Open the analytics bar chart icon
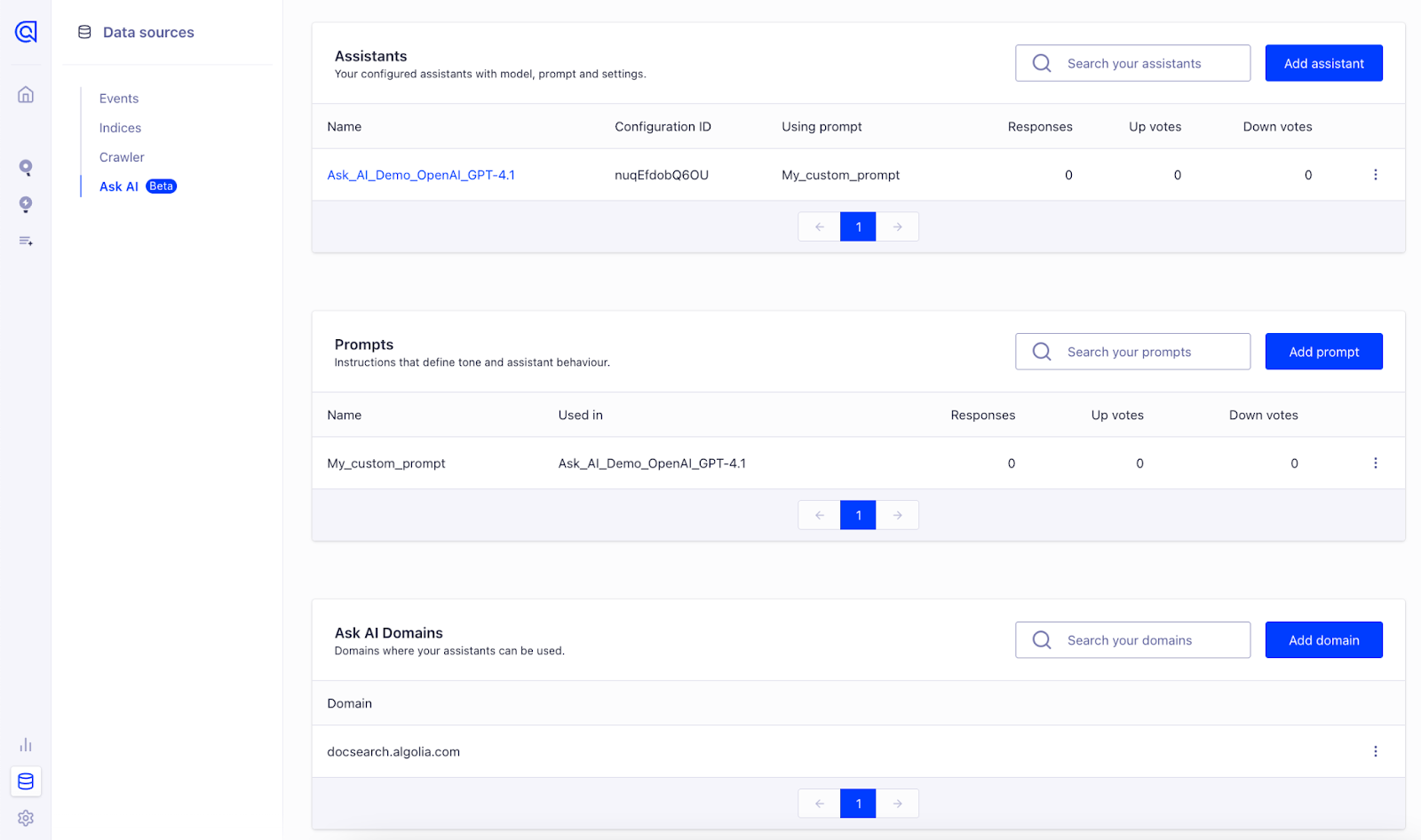The height and width of the screenshot is (840, 1421). coord(26,744)
